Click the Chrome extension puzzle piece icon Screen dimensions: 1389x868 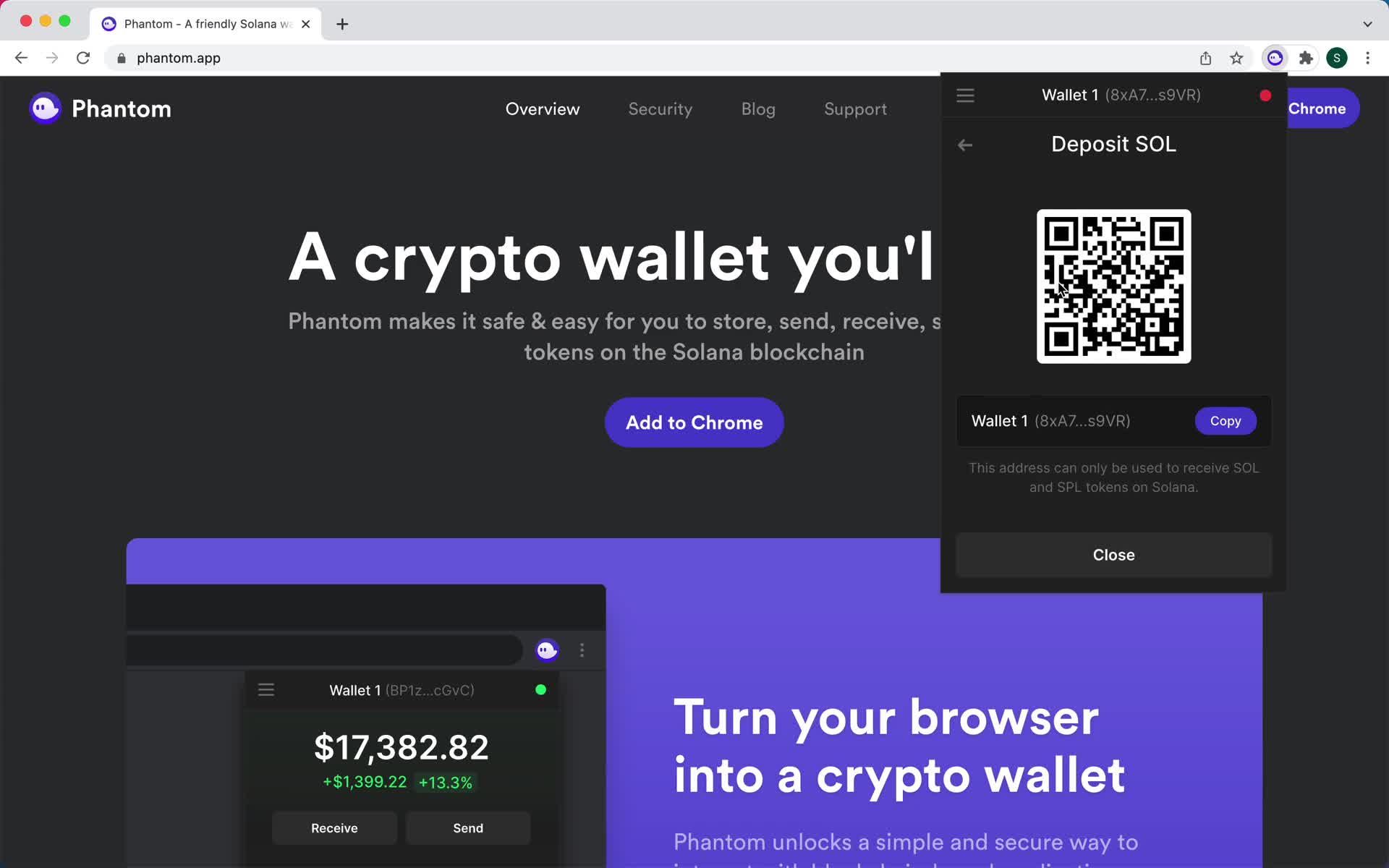tap(1306, 57)
